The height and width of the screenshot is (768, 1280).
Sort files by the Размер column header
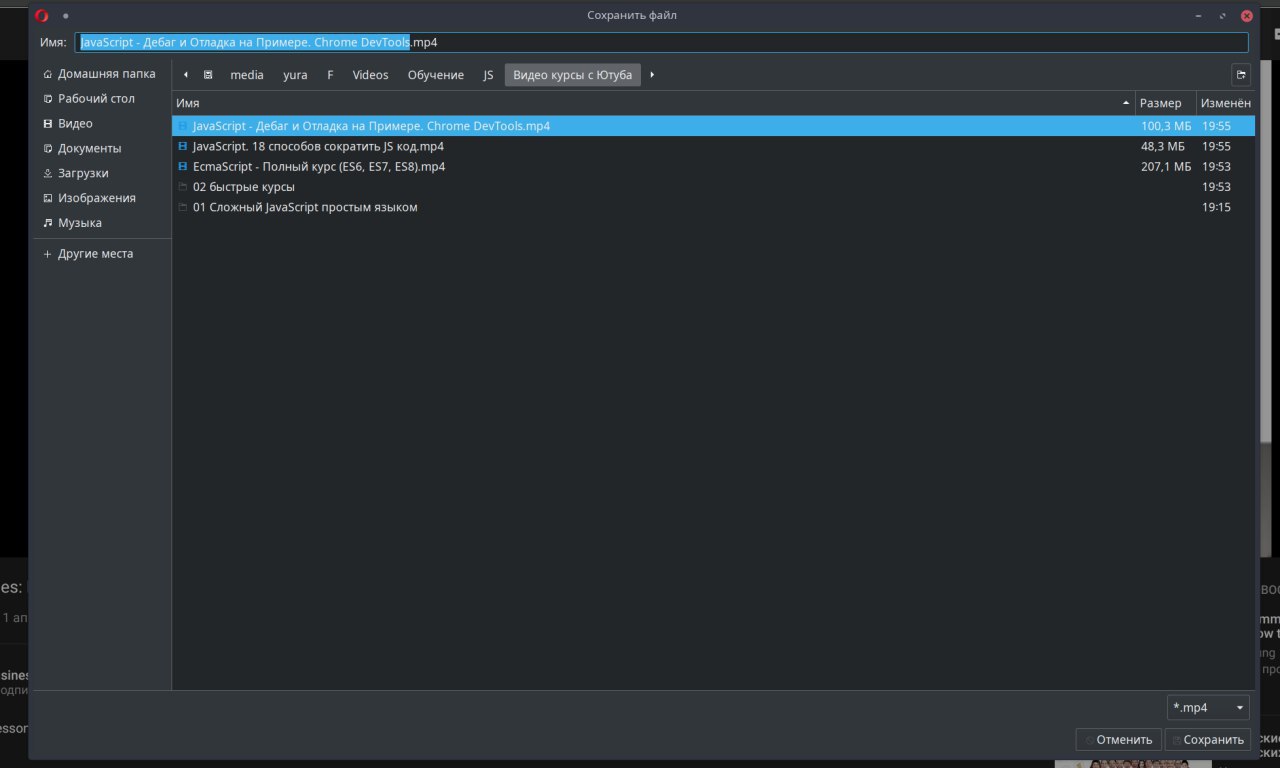point(1165,103)
